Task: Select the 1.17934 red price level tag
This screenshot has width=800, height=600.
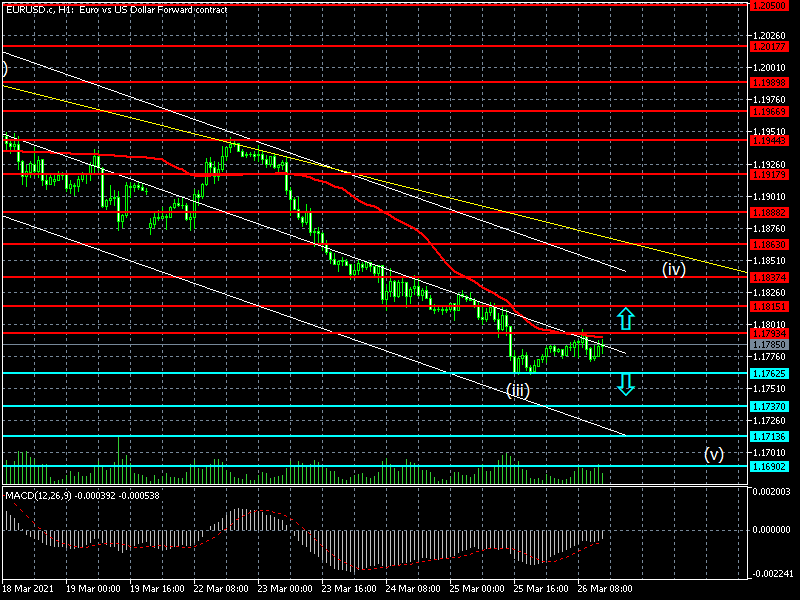Action: point(768,334)
